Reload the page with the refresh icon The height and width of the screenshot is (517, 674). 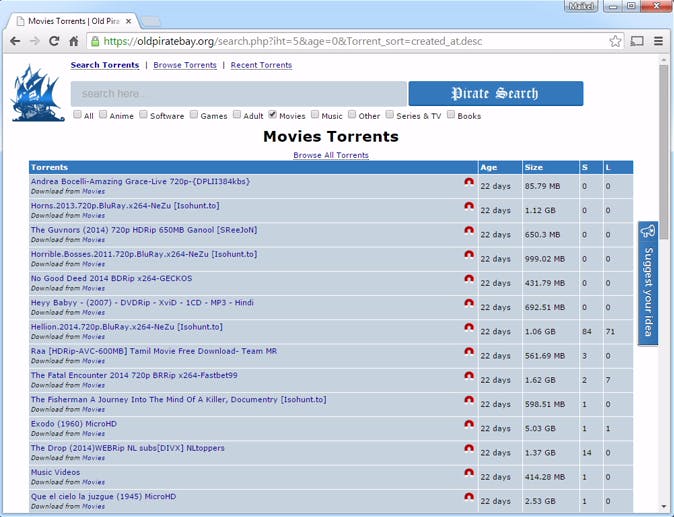point(54,41)
